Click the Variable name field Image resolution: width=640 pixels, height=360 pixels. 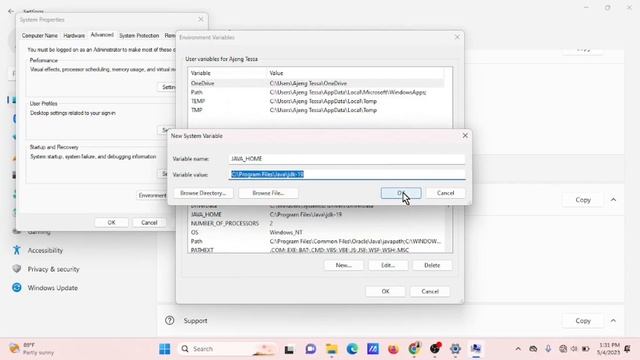pyautogui.click(x=347, y=159)
